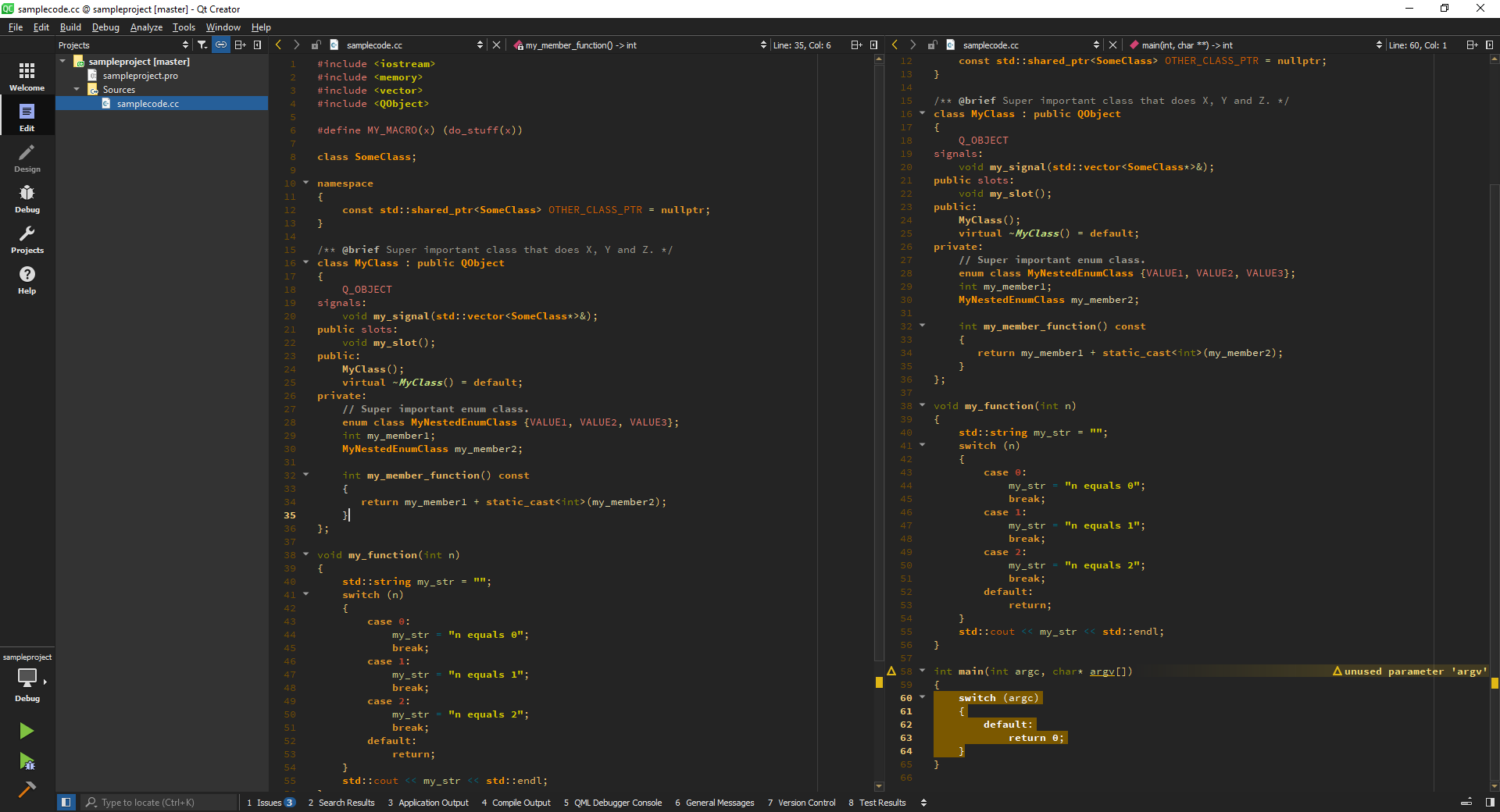This screenshot has height=812, width=1500.
Task: Close document in left editor
Action: click(496, 45)
